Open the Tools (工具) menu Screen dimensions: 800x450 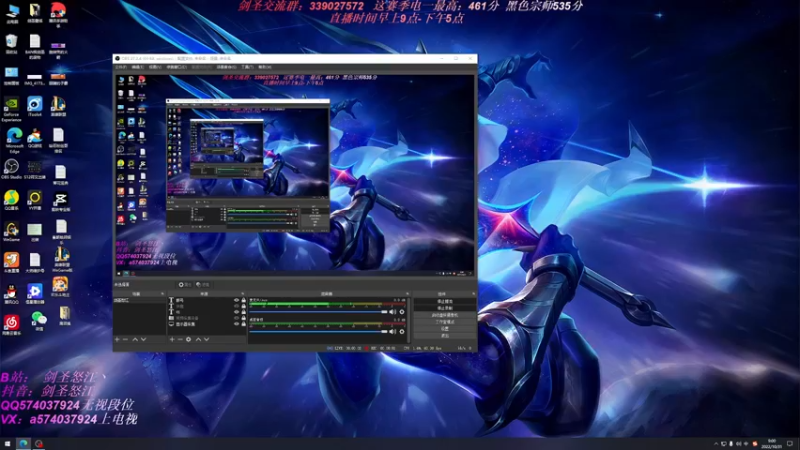247,67
